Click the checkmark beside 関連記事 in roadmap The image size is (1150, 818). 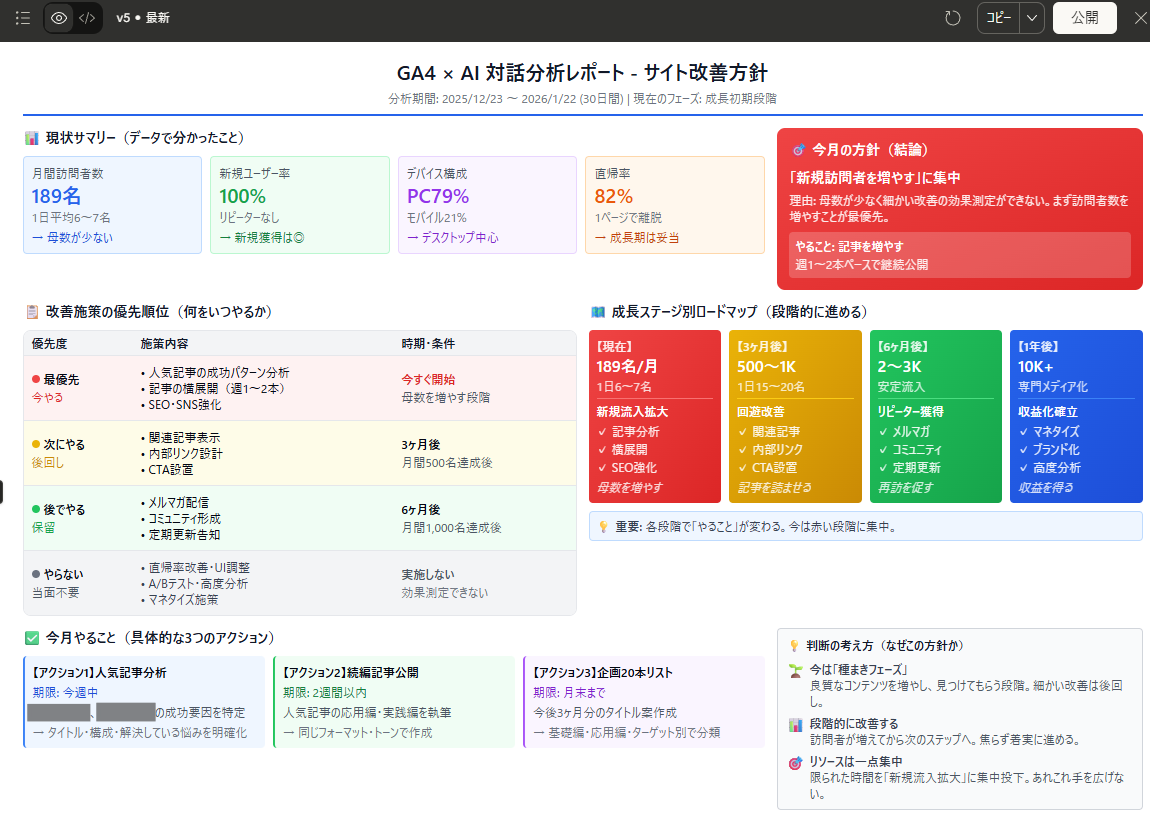pos(742,432)
